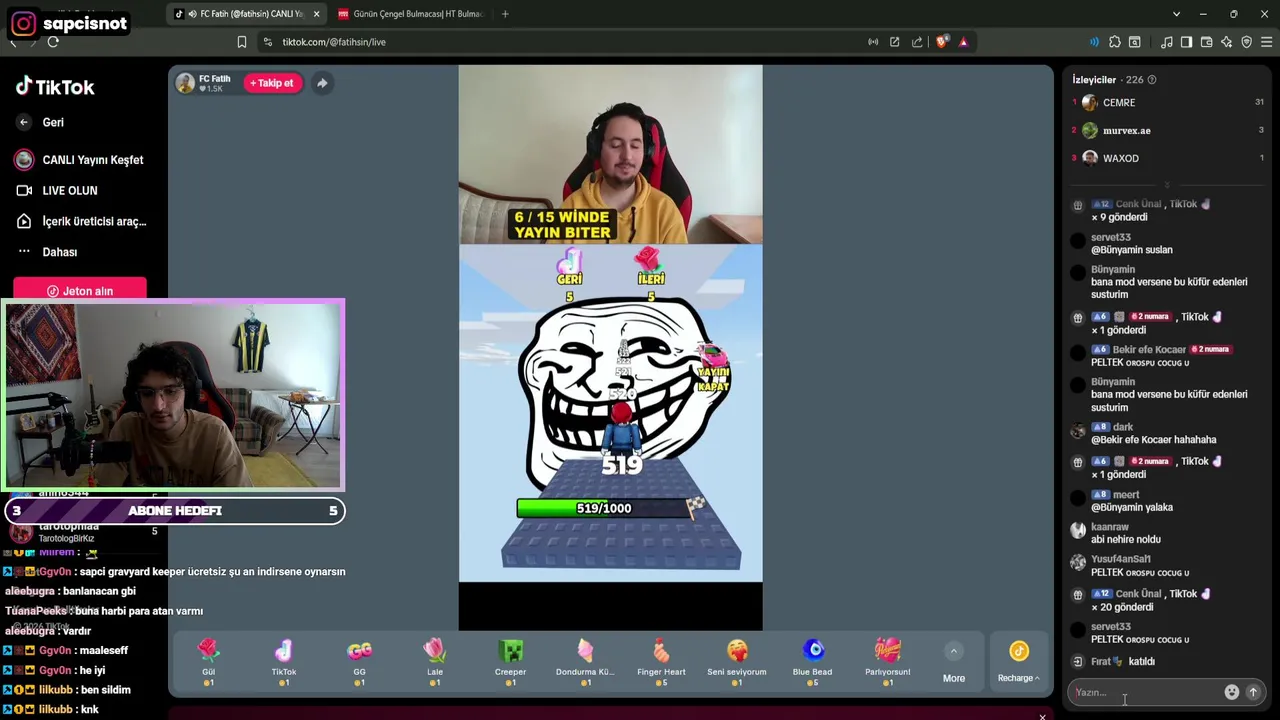Click the VPN shield icon
The image size is (1280, 720).
pyautogui.click(x=1246, y=42)
